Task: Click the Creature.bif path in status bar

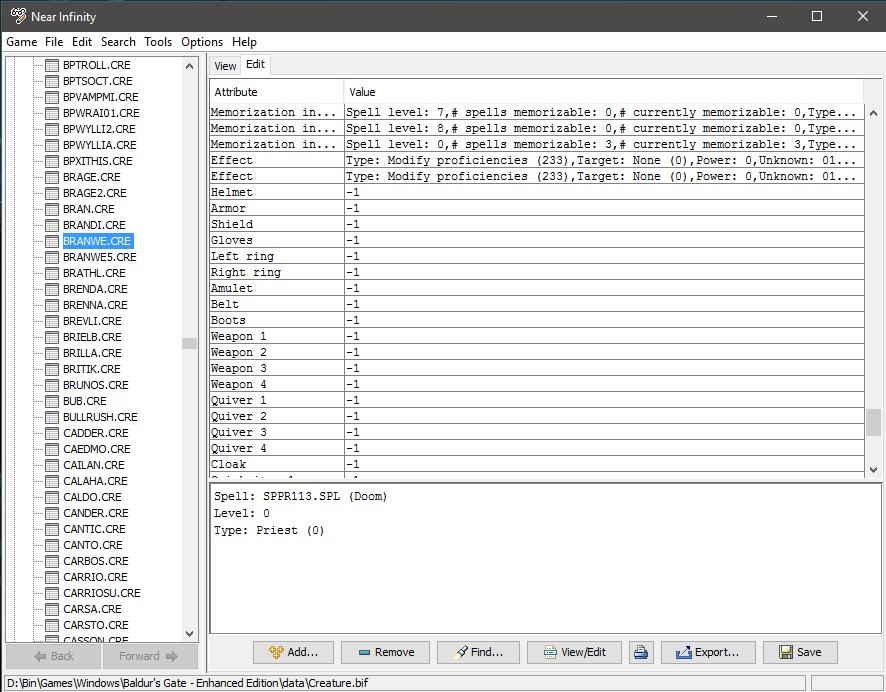Action: 188,683
